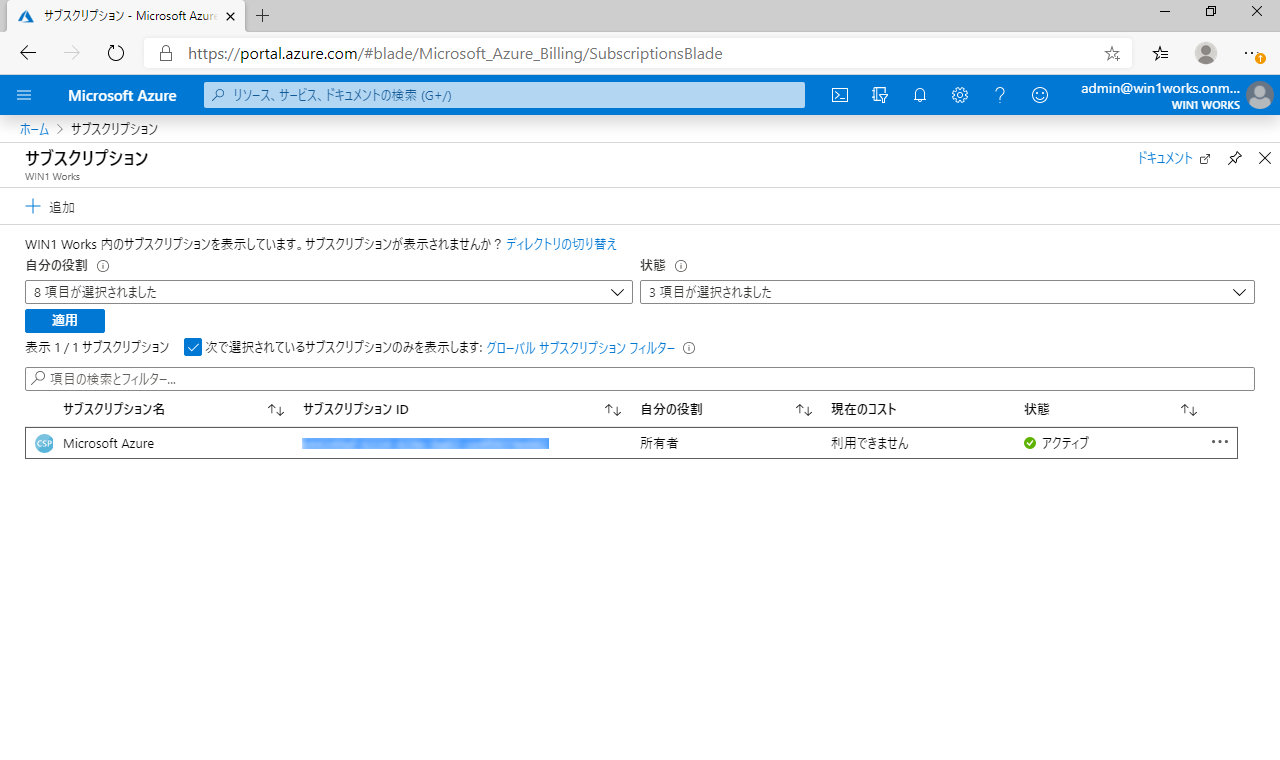Screen dimensions: 1280x760
Task: Sort by サブスクリプション ID column arrows
Action: tap(613, 410)
